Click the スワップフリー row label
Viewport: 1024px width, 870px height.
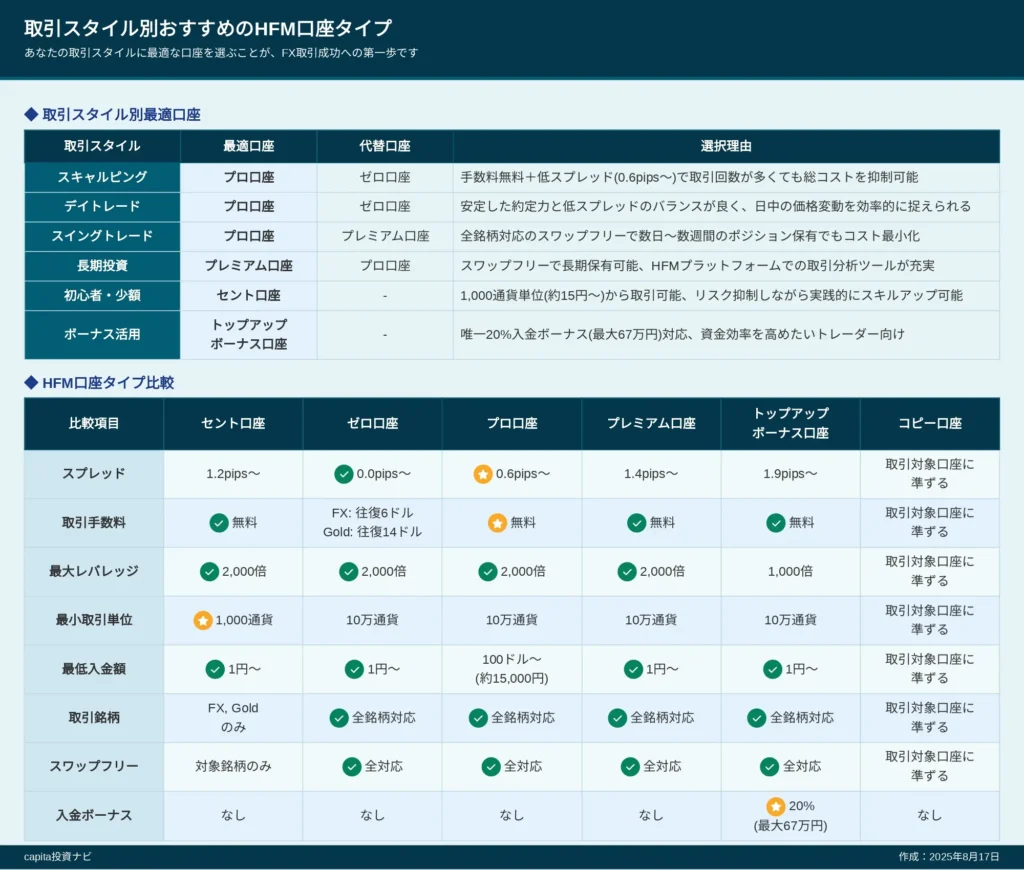pyautogui.click(x=94, y=767)
